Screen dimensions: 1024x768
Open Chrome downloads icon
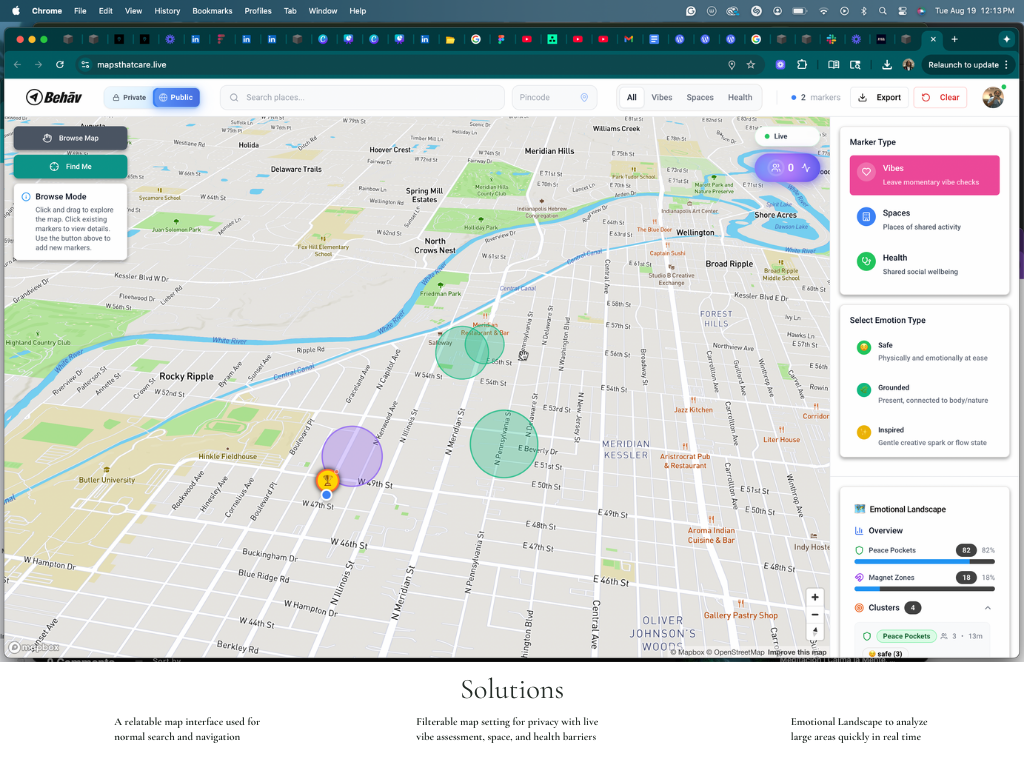point(887,65)
